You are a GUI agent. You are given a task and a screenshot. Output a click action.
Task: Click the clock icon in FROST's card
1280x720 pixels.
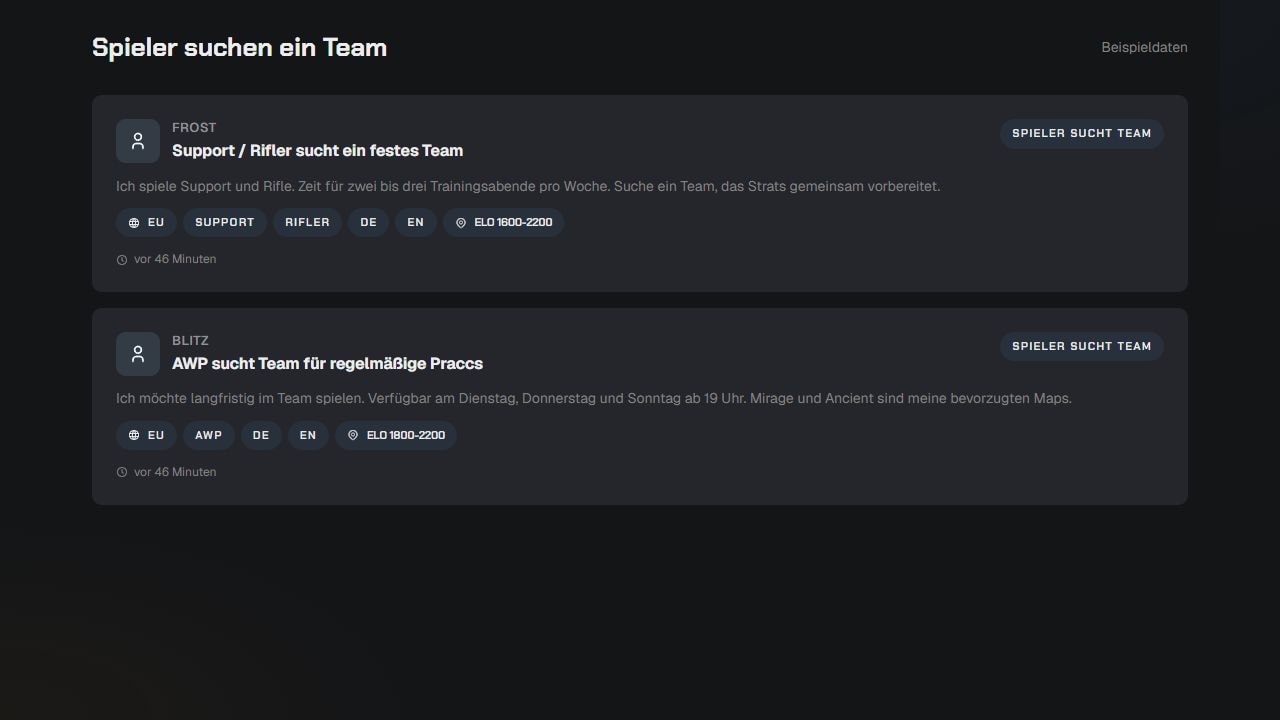pyautogui.click(x=122, y=260)
